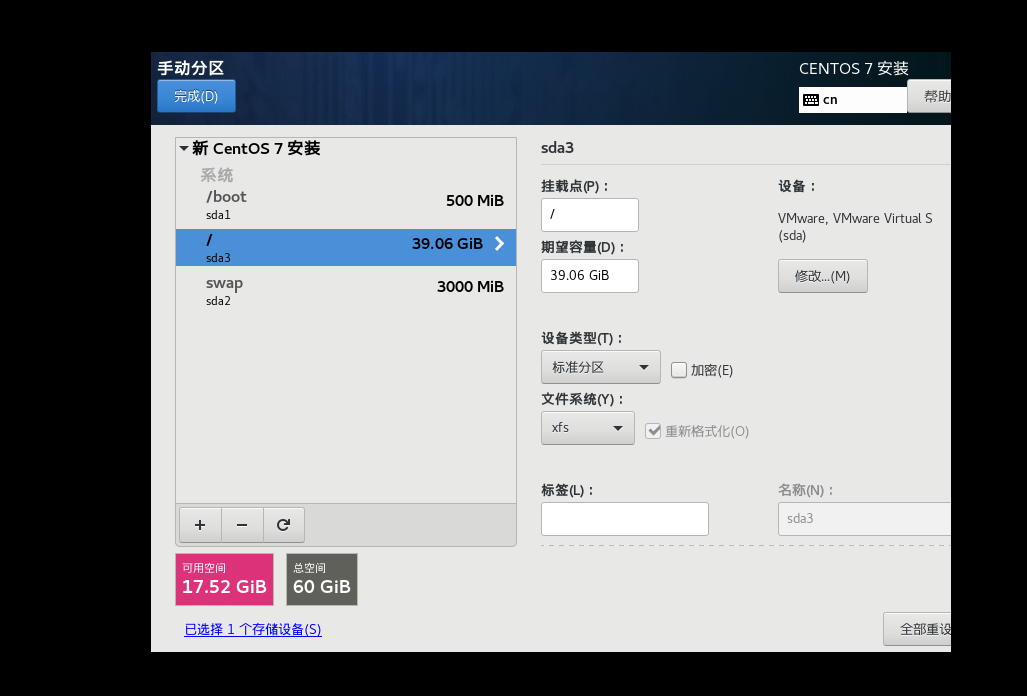The image size is (1027, 696).
Task: Click the 修改...(M) modify device button
Action: coord(823,276)
